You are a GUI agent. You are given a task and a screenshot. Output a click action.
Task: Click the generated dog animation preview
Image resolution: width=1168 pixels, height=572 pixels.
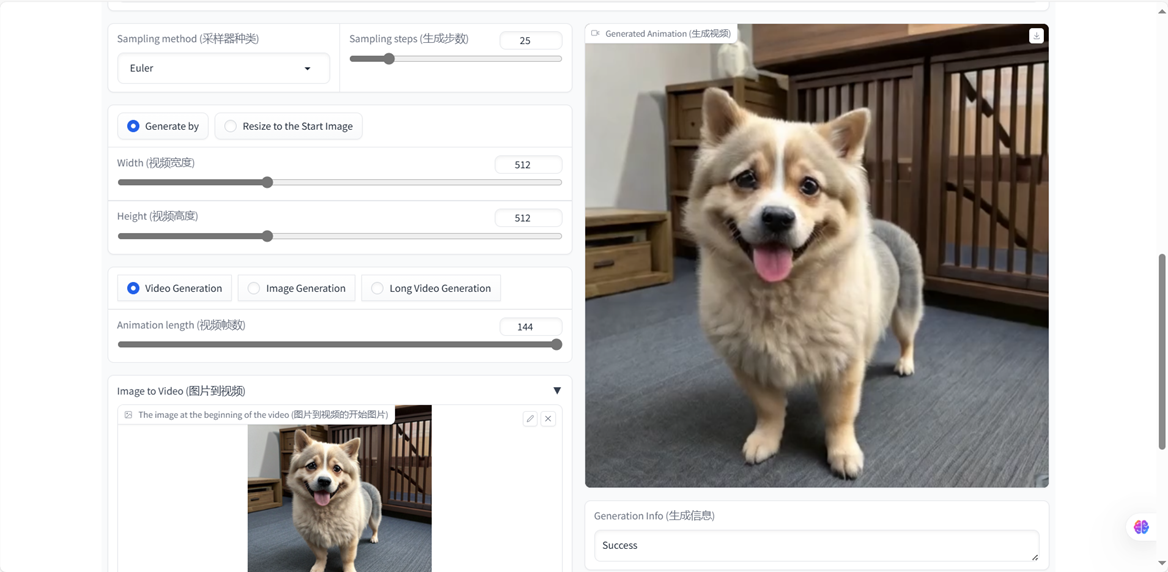coord(816,255)
